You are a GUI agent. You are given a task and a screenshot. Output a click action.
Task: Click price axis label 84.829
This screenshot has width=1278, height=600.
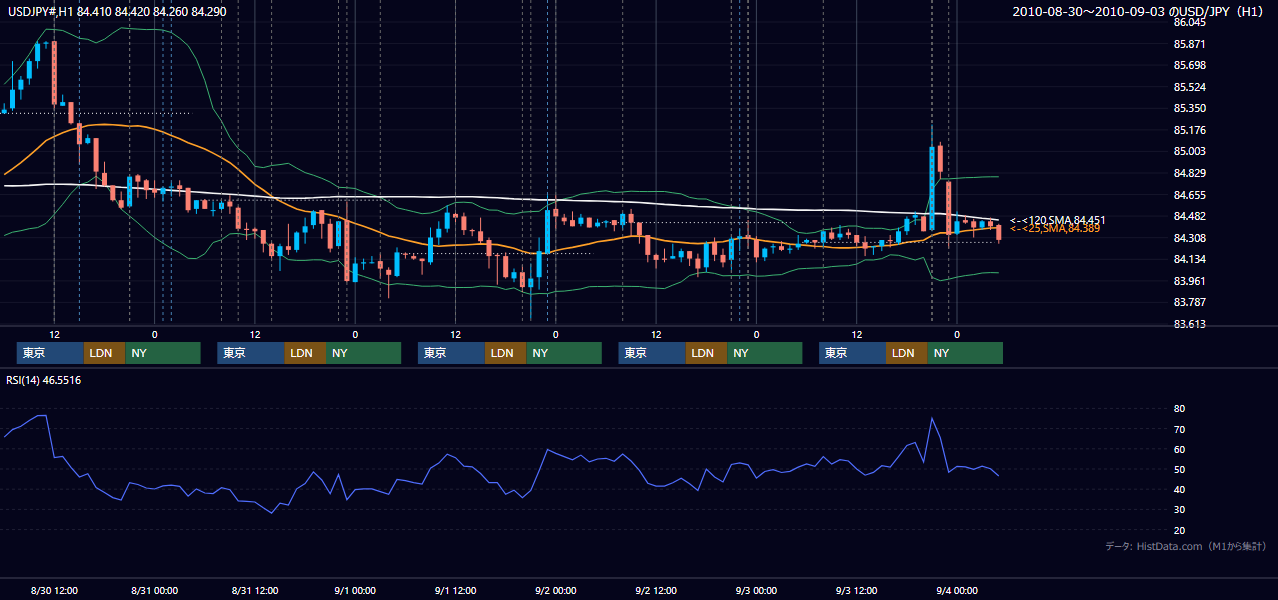point(1189,173)
